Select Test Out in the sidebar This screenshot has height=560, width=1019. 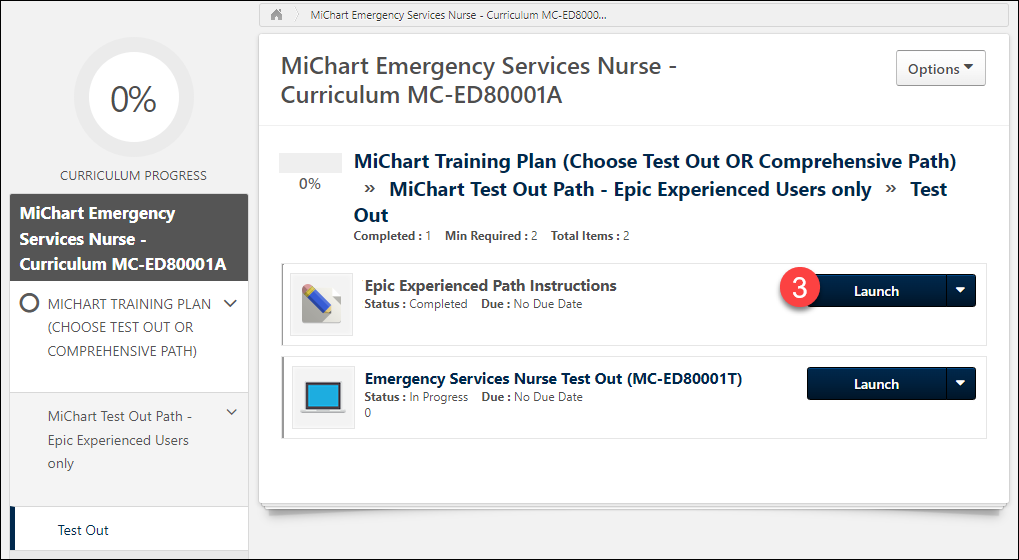83,530
